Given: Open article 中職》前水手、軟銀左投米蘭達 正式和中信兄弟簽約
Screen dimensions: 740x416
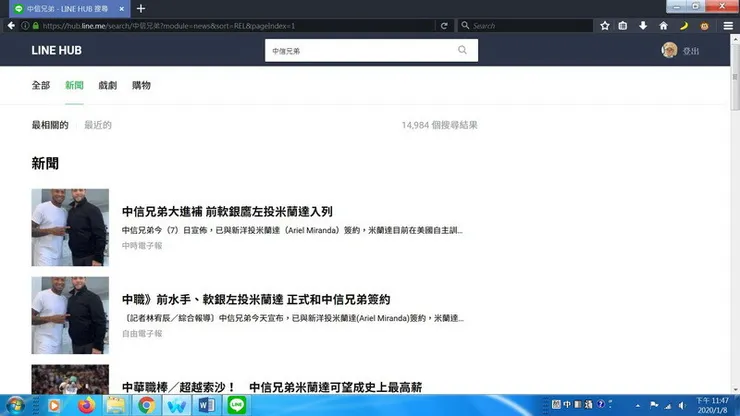Looking at the screenshot, I should 256,299.
